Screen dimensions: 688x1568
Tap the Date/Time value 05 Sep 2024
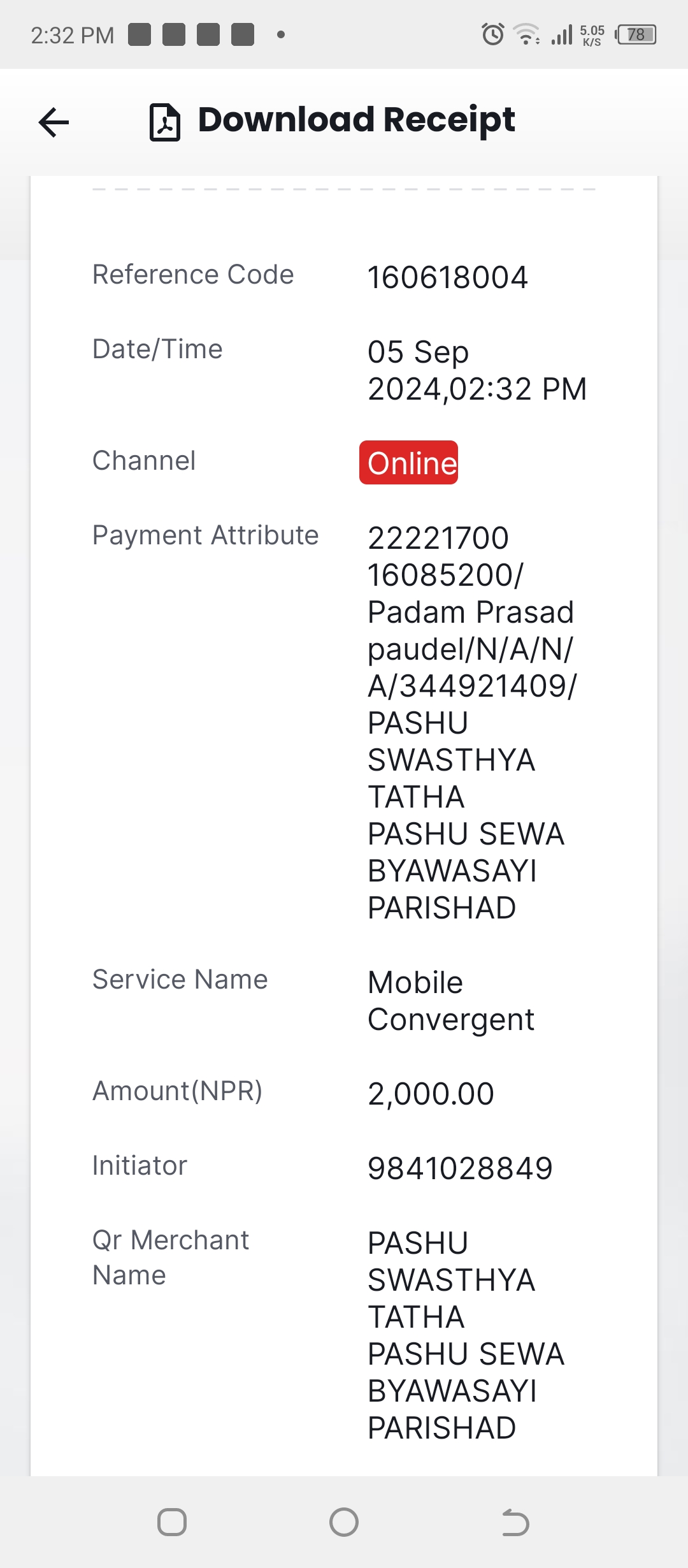pos(477,370)
